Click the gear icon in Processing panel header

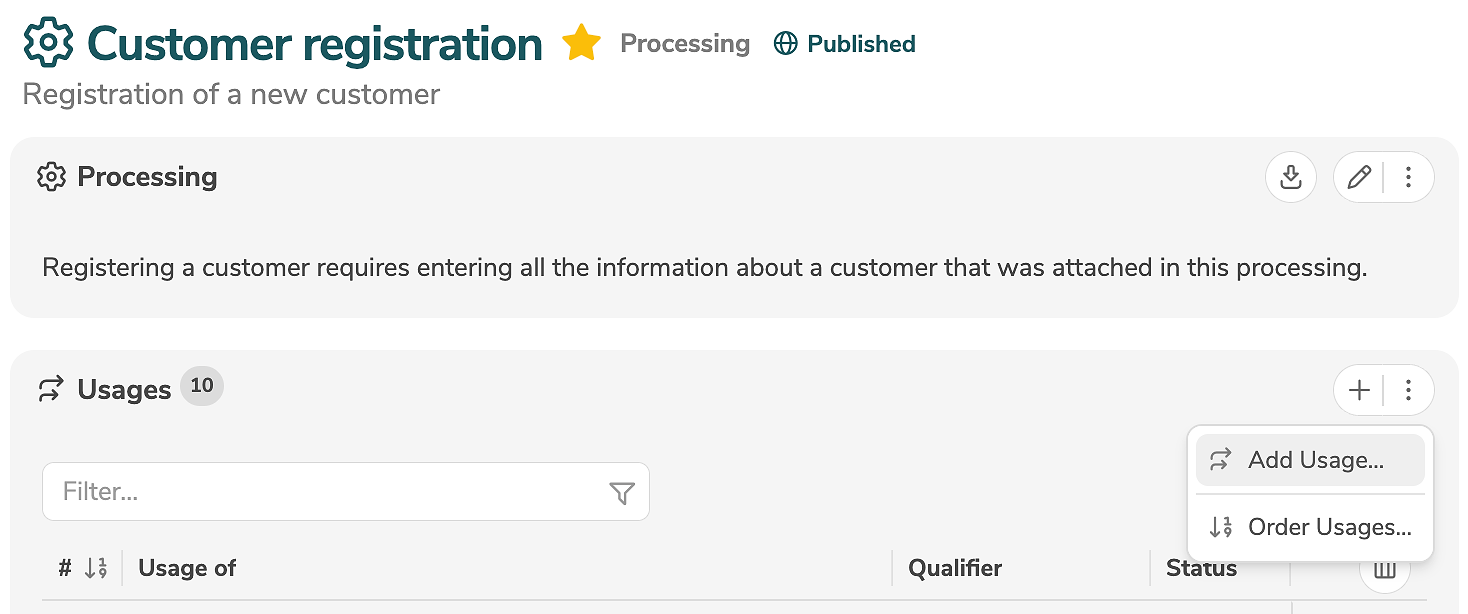[51, 177]
